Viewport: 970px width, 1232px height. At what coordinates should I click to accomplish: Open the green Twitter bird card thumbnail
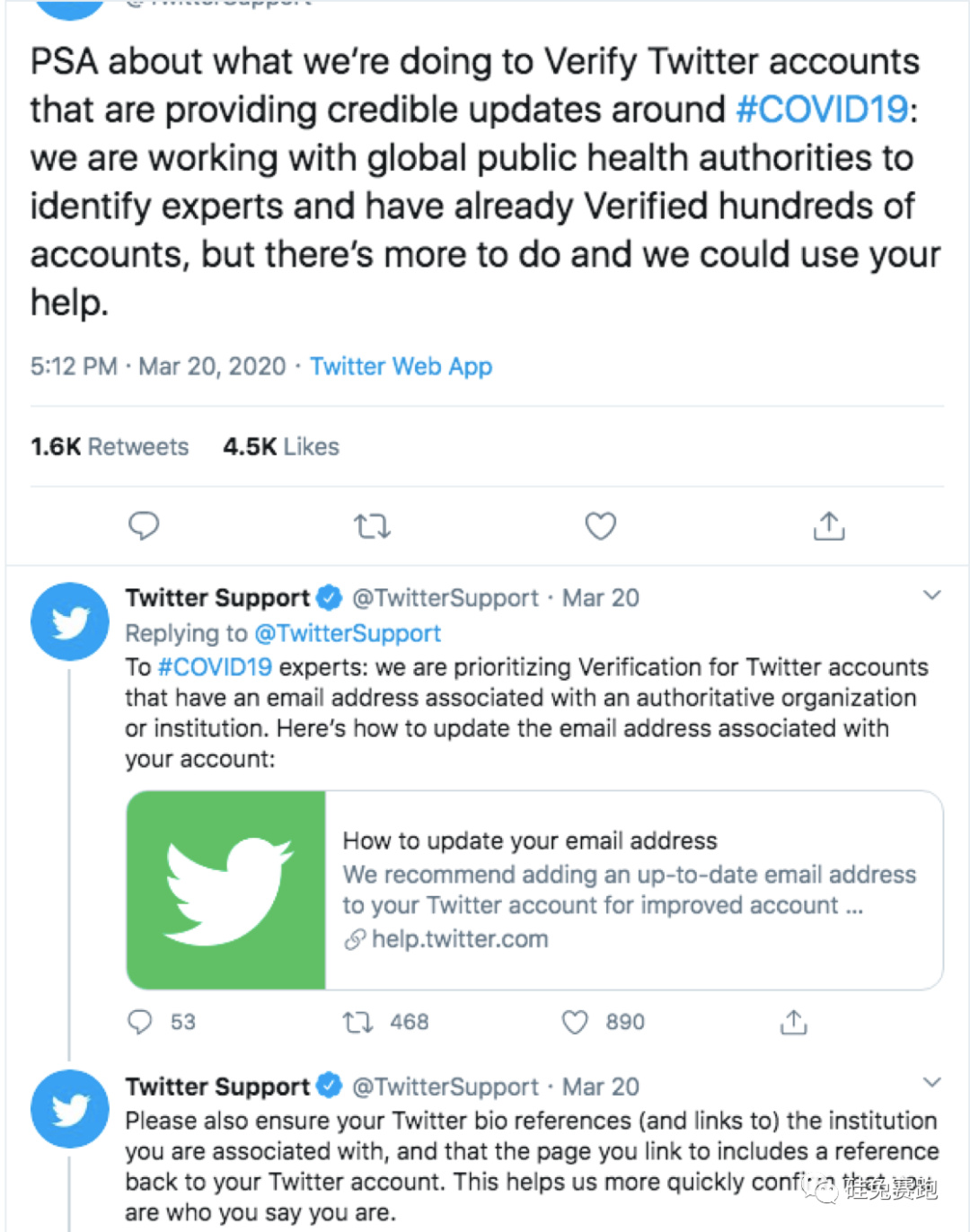pos(226,890)
